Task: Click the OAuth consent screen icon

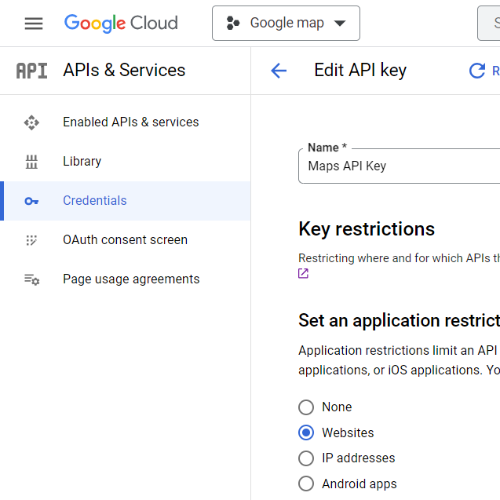Action: tap(32, 240)
